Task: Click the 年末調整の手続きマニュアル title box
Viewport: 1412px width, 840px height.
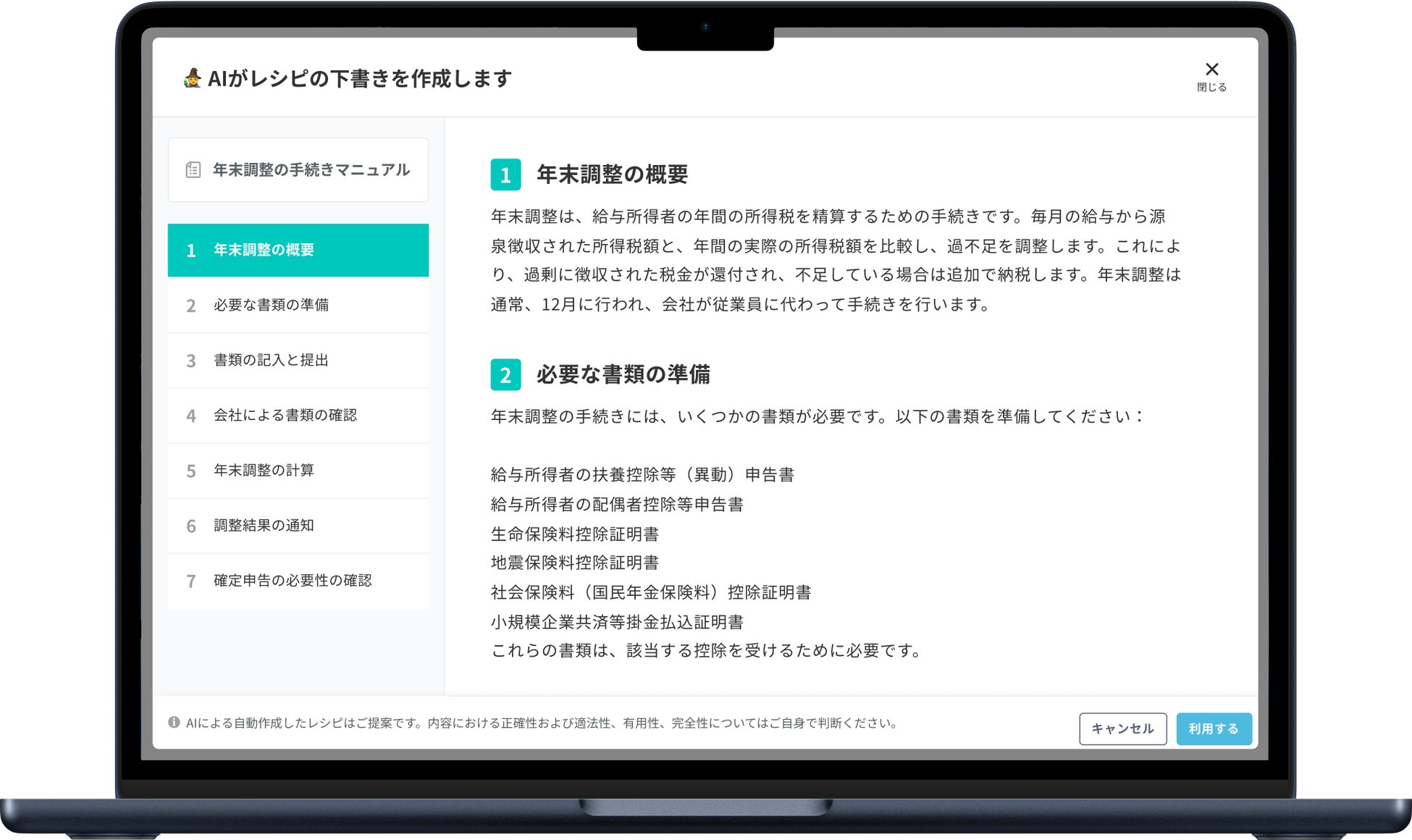Action: [x=298, y=169]
